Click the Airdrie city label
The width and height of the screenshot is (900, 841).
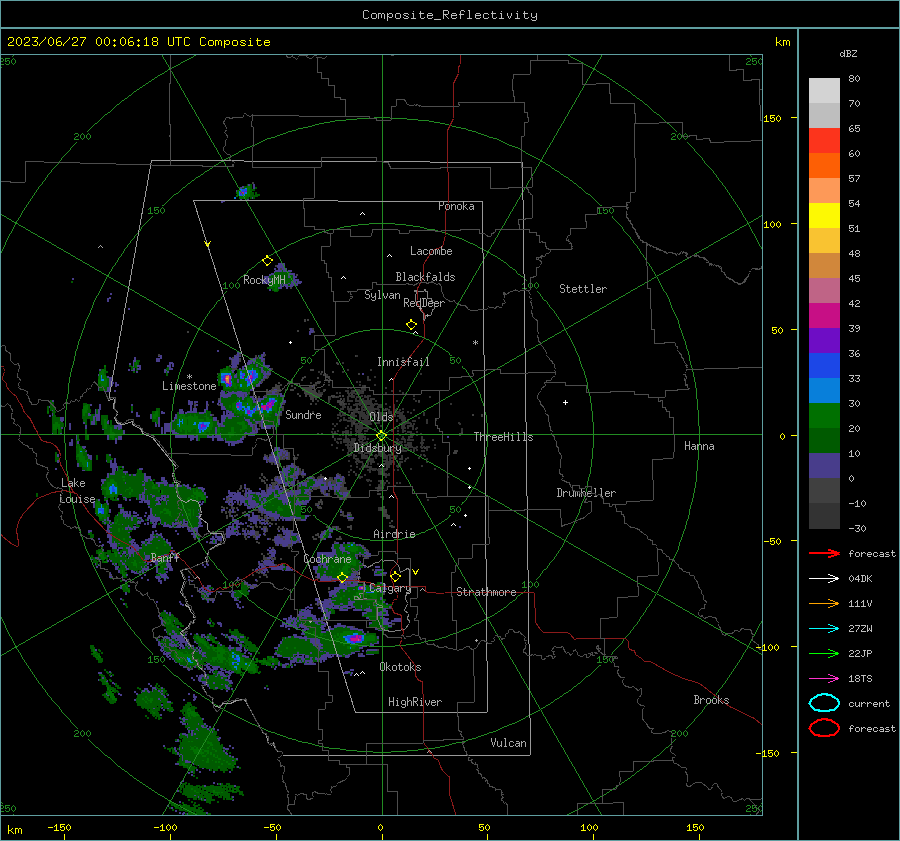tap(394, 534)
